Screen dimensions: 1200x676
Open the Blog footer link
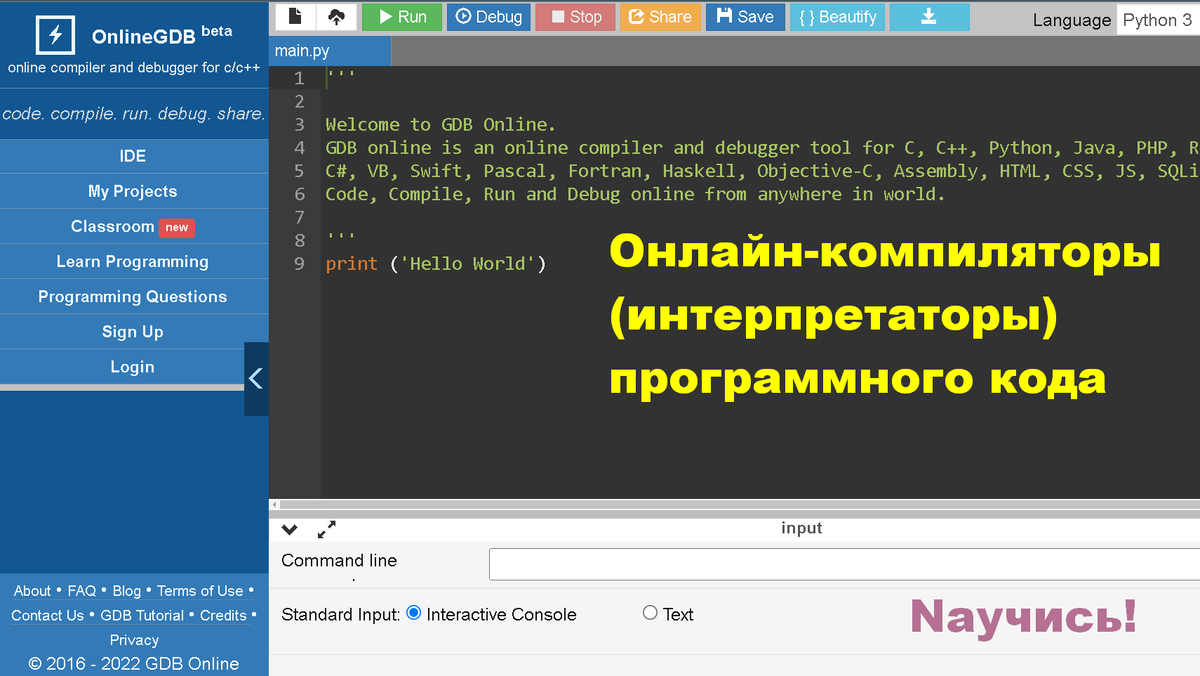click(127, 591)
